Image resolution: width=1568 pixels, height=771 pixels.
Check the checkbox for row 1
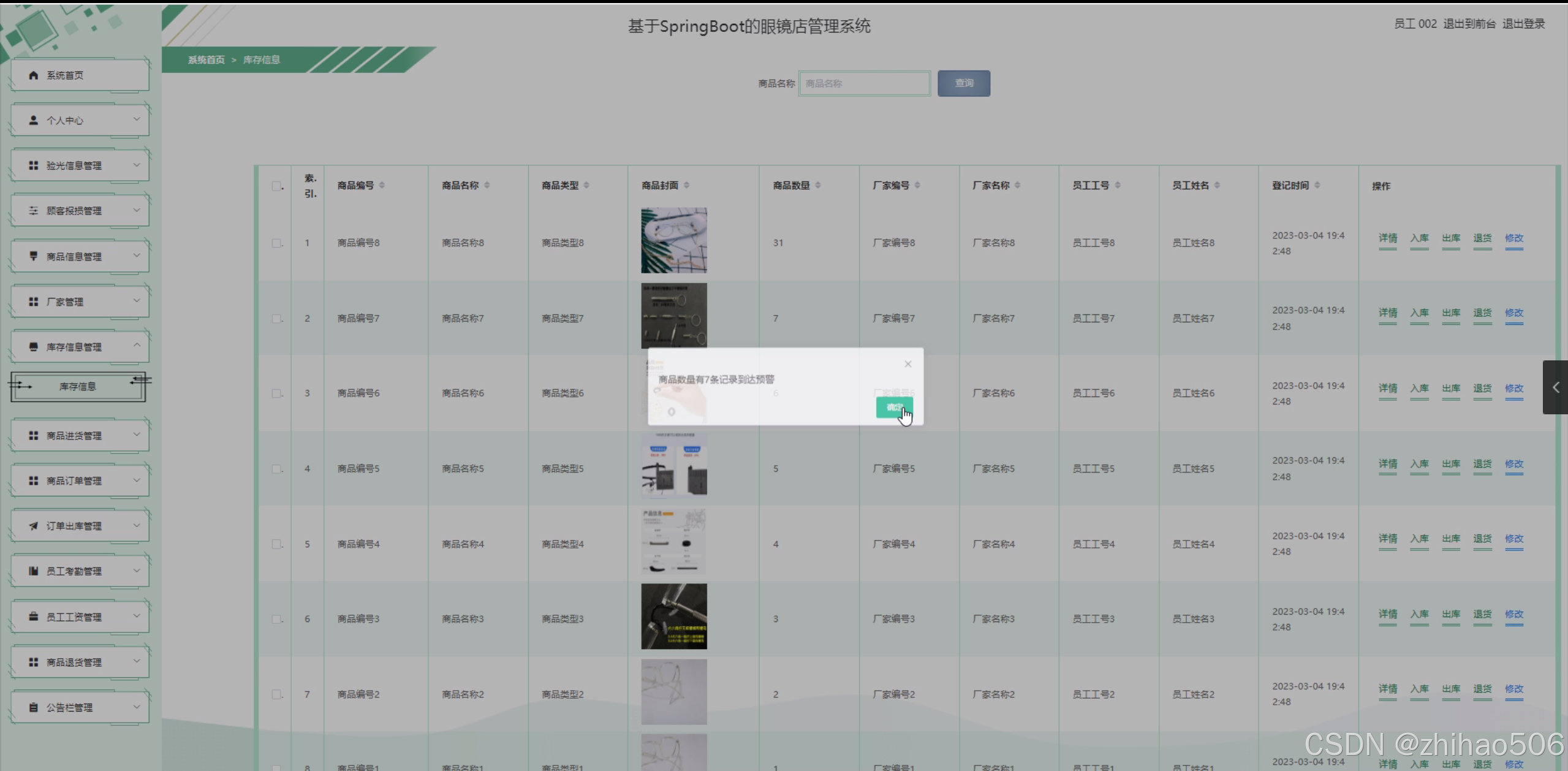tap(276, 243)
